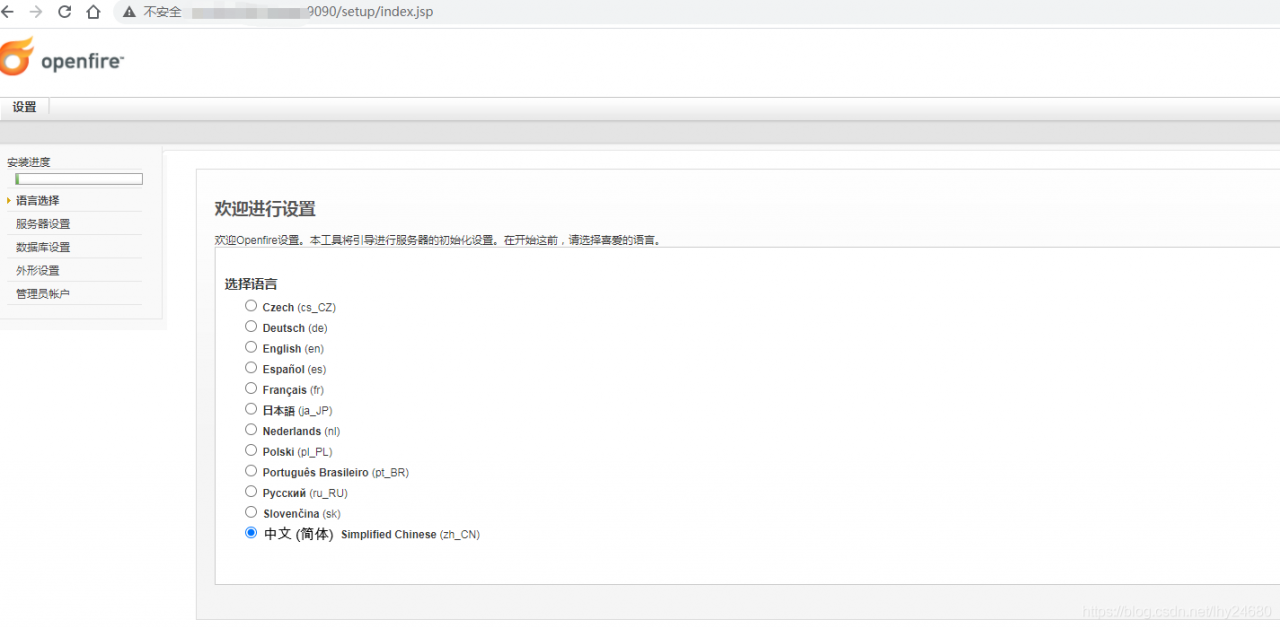Click the browser forward arrow
Screen dimensions: 1280x628
pyautogui.click(x=35, y=12)
